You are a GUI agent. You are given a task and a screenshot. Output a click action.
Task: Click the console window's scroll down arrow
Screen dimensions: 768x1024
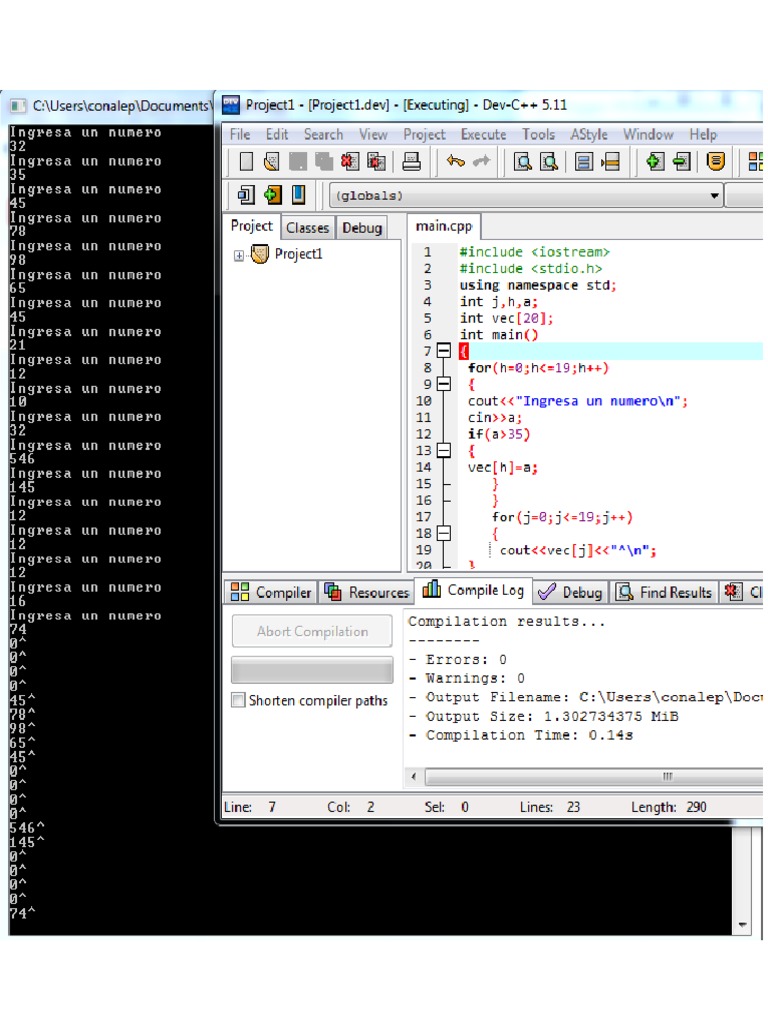(x=742, y=925)
